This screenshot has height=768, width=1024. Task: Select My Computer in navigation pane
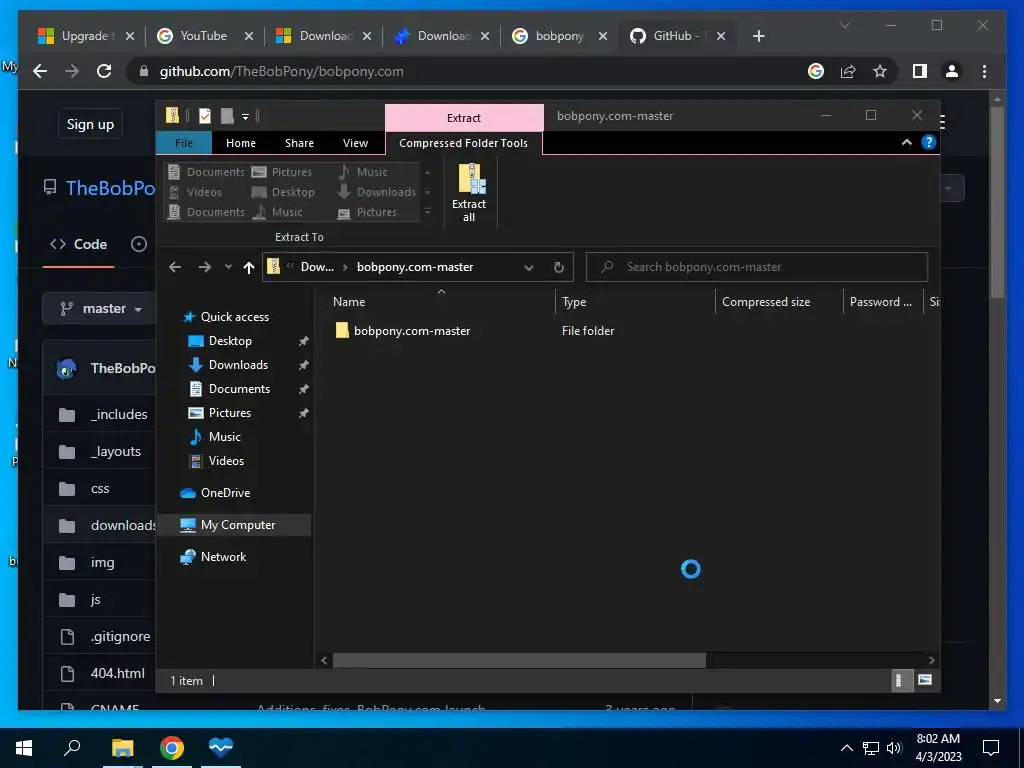click(238, 525)
